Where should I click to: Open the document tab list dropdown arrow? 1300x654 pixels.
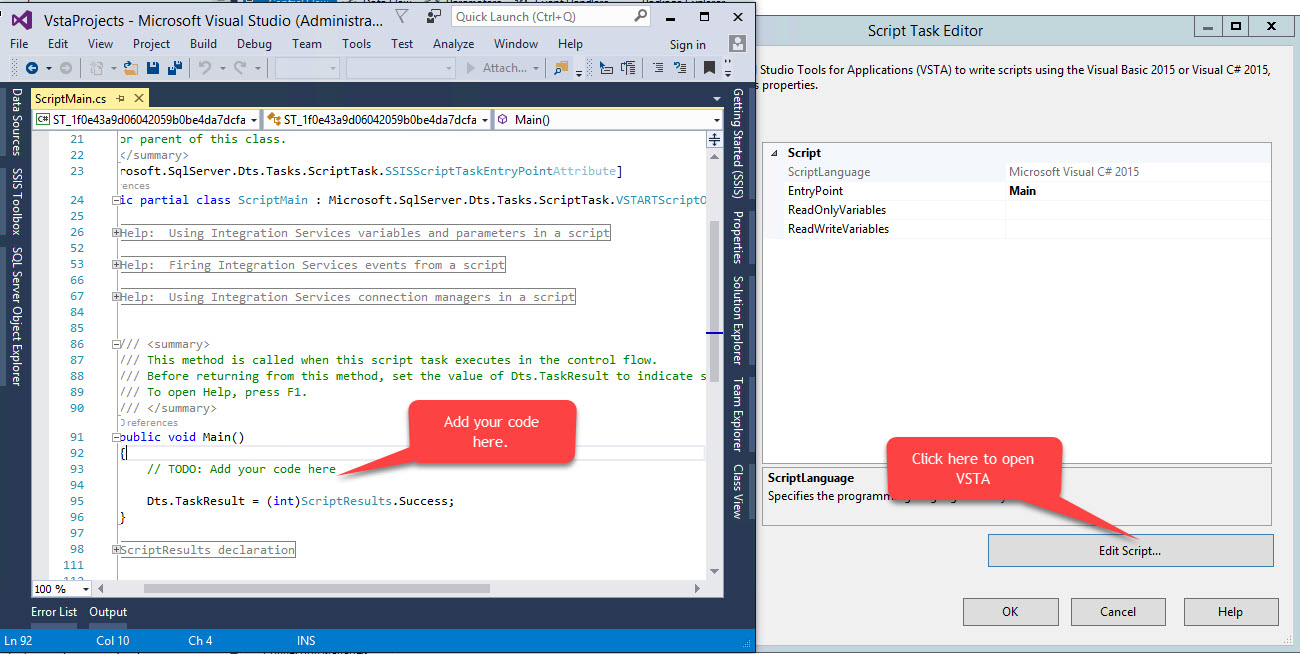coord(717,98)
